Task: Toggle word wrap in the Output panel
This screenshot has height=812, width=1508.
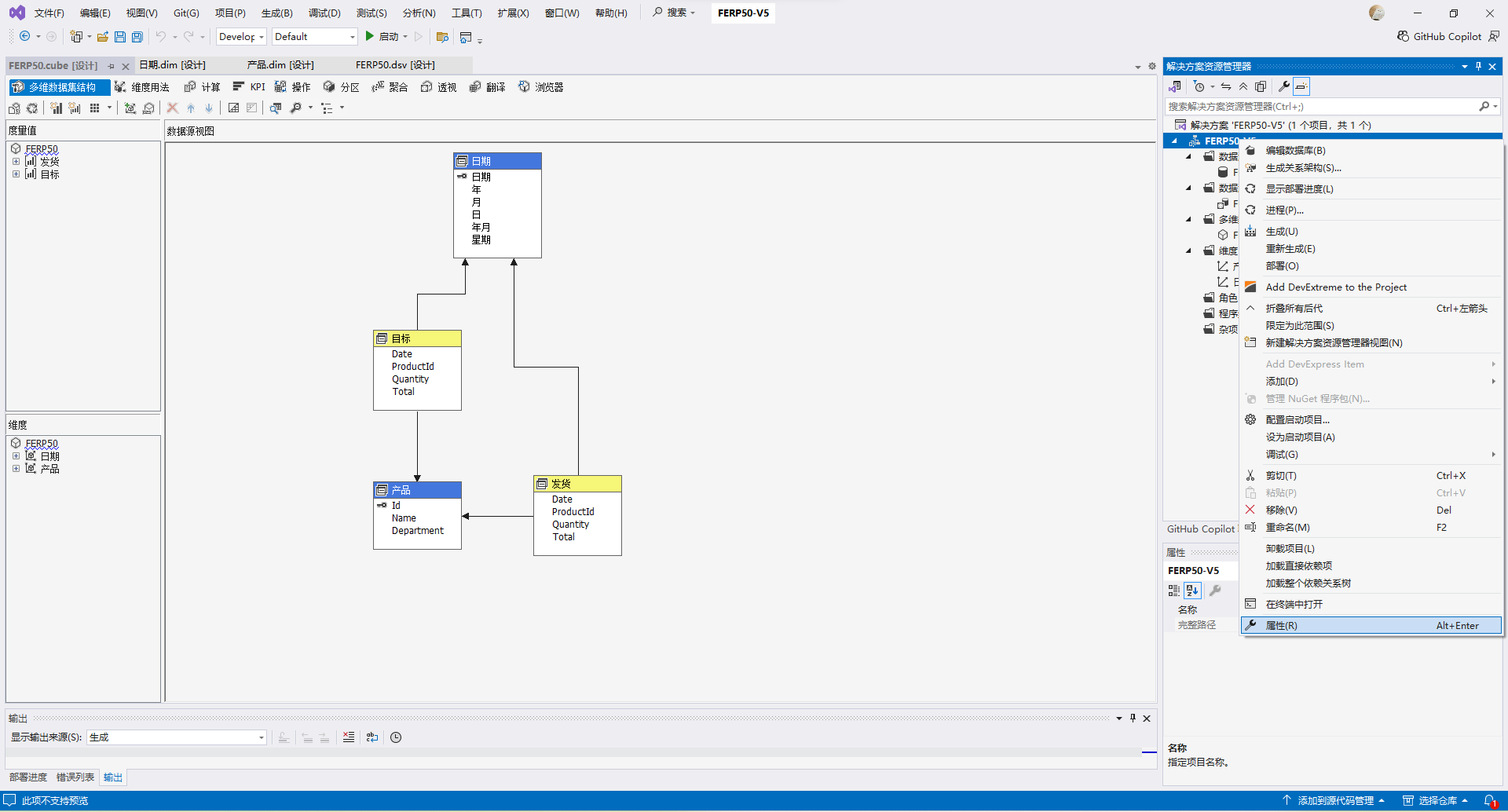Action: (x=372, y=737)
